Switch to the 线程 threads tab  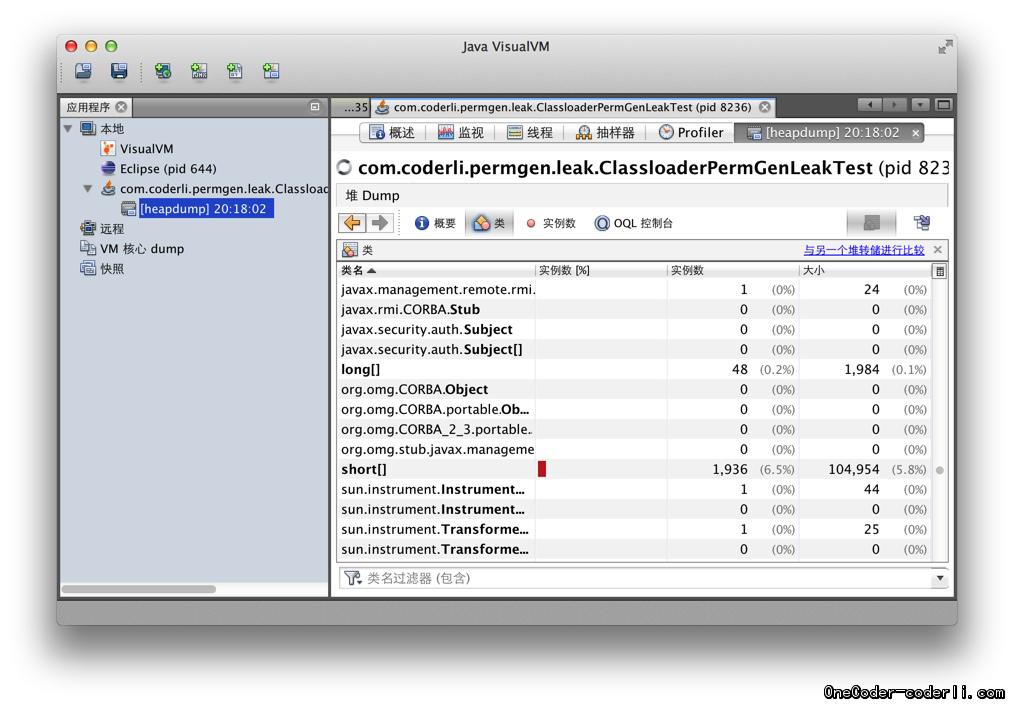point(529,132)
